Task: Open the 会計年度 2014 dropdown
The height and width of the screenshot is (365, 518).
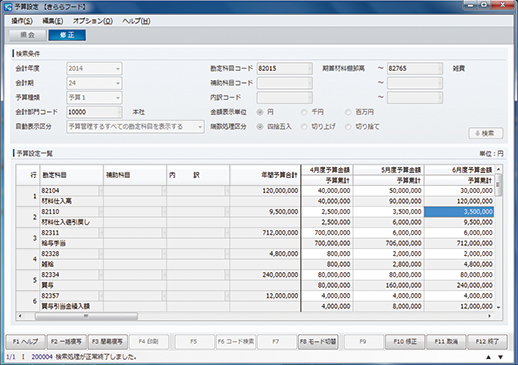Action: 94,69
